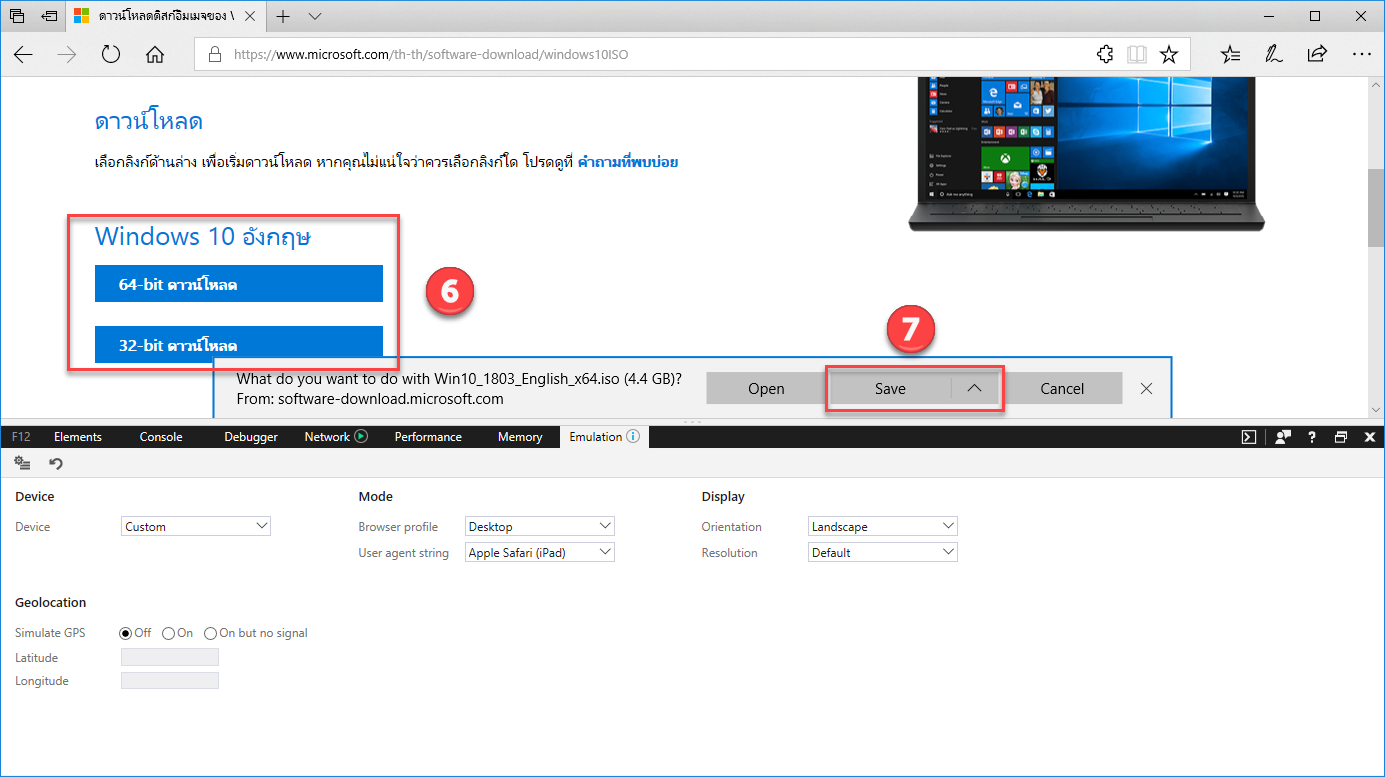Toggle the DevTools console panel icon
The image size is (1385, 777).
tap(1249, 437)
